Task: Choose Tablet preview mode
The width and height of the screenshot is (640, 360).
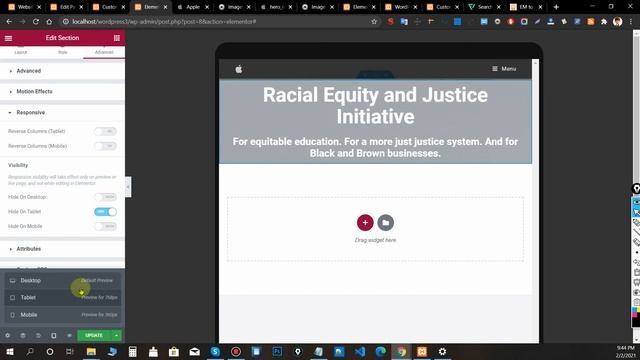Action: click(x=62, y=298)
